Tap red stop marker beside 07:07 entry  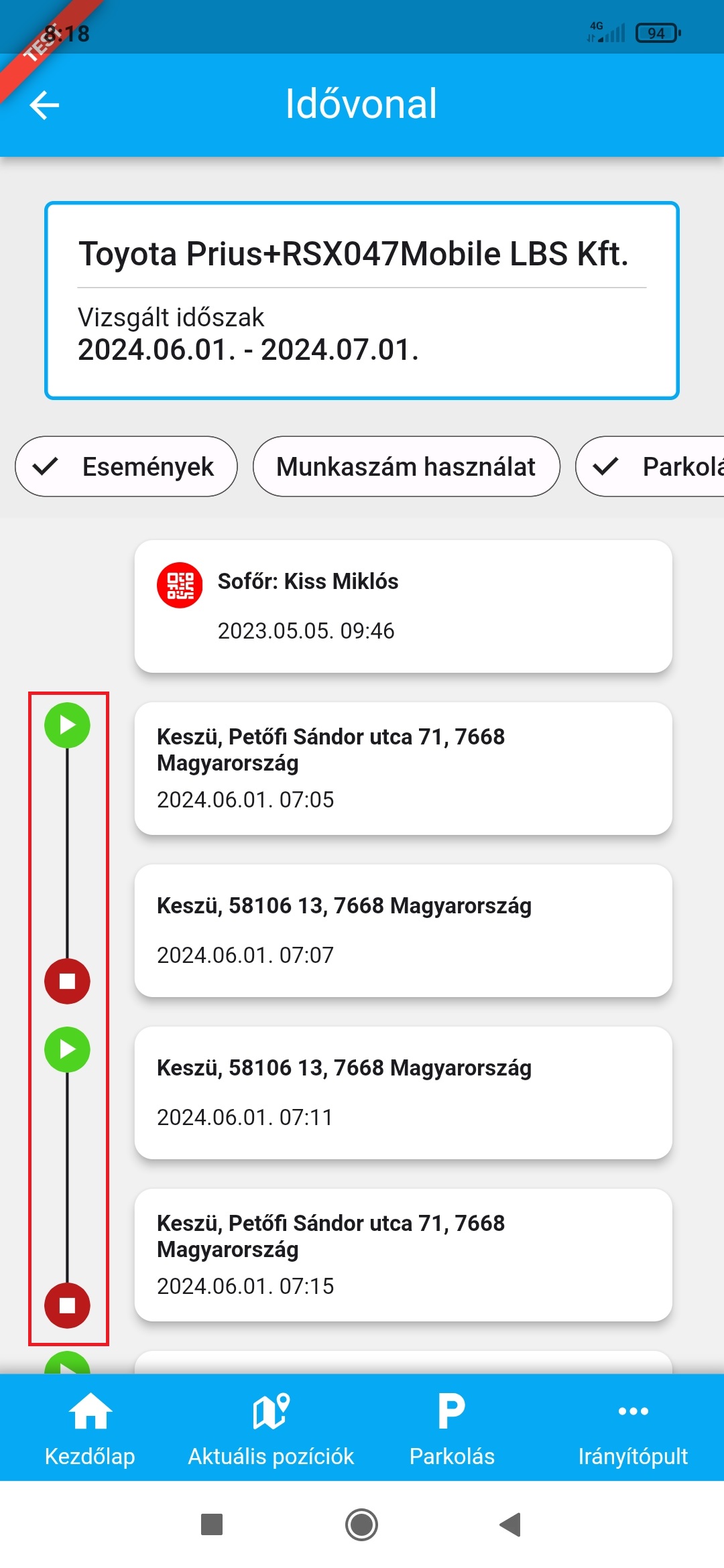click(x=67, y=981)
